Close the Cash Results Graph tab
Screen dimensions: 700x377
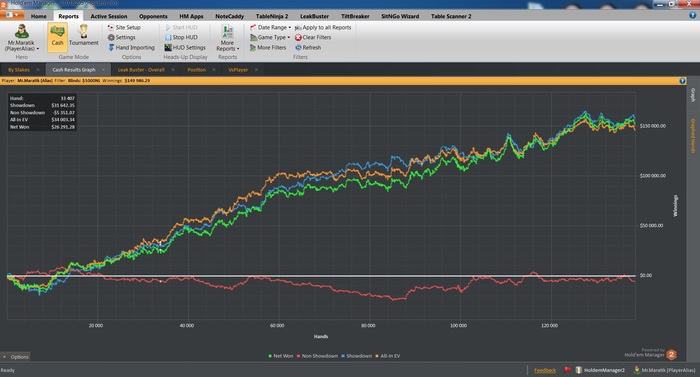point(103,70)
